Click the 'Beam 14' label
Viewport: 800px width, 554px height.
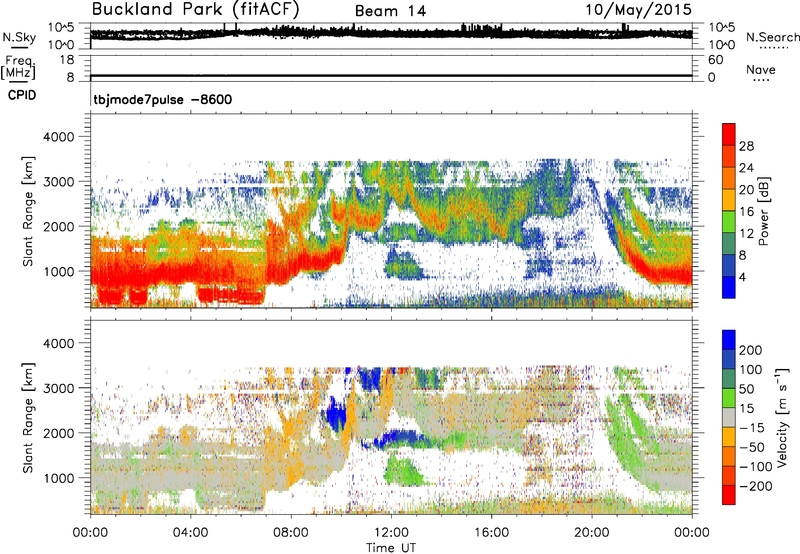pos(390,11)
